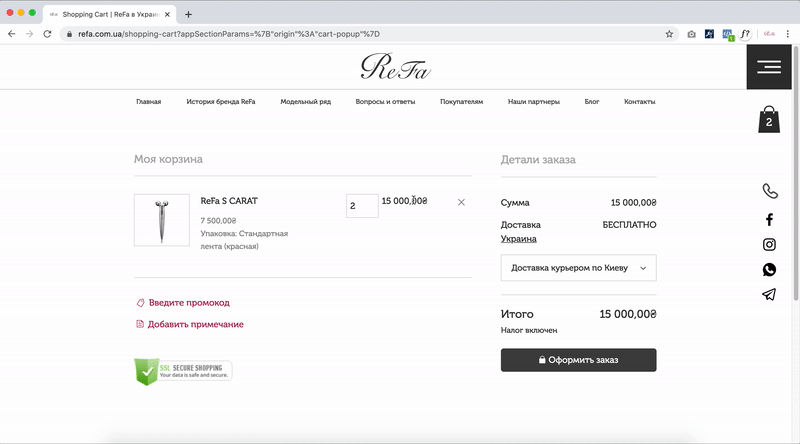Expand the delivery method dropdown
This screenshot has width=800, height=444.
[579, 267]
